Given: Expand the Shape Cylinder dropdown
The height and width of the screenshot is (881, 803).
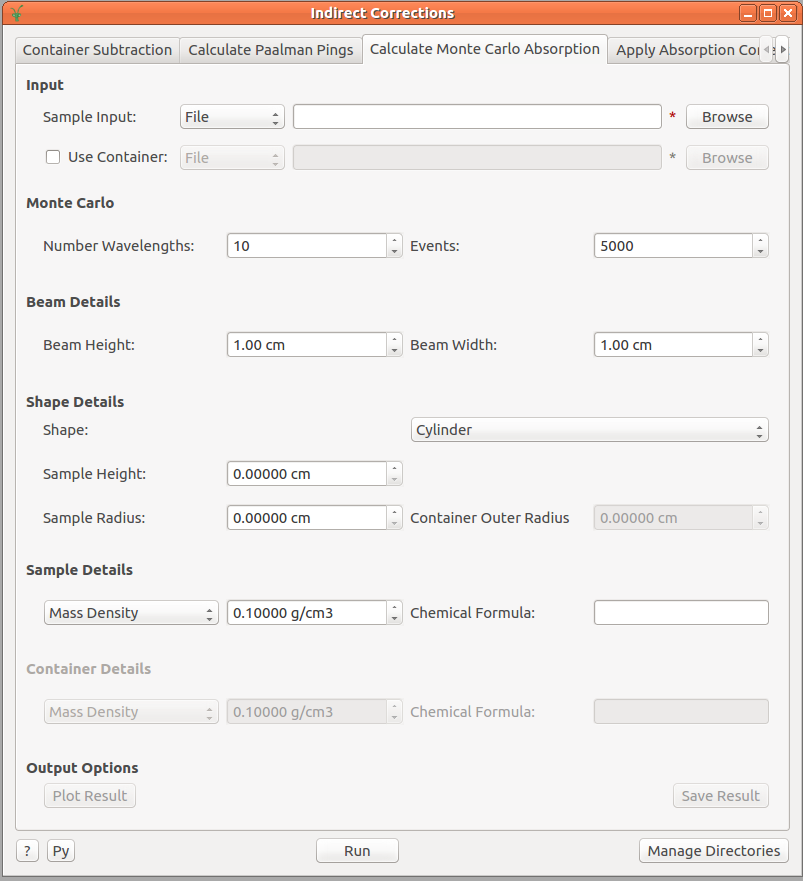Looking at the screenshot, I should click(x=589, y=430).
